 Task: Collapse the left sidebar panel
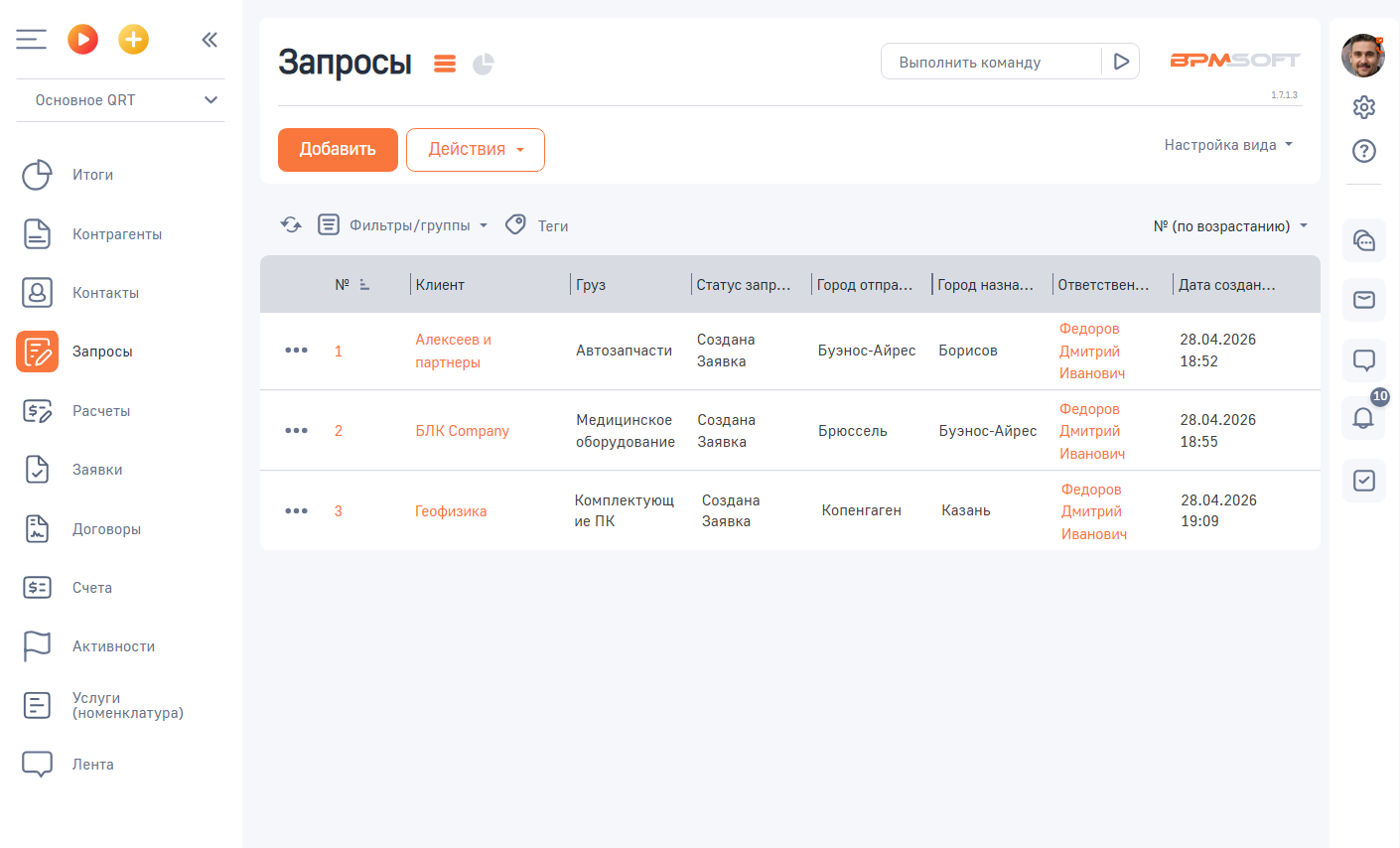[210, 40]
